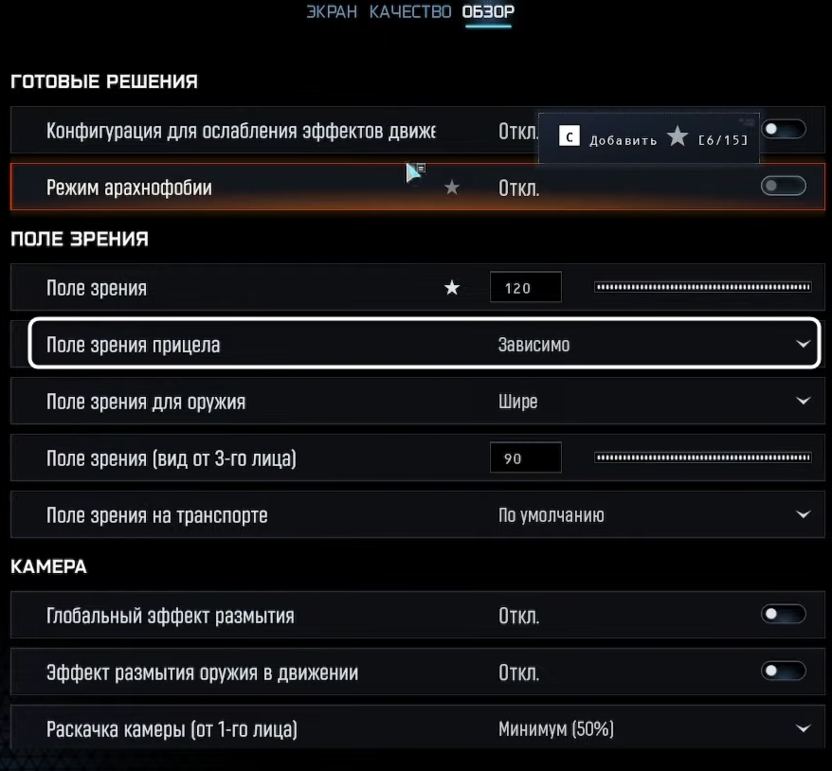The height and width of the screenshot is (771, 832).
Task: Click the Поле зрения value field showing 120
Action: (x=525, y=288)
